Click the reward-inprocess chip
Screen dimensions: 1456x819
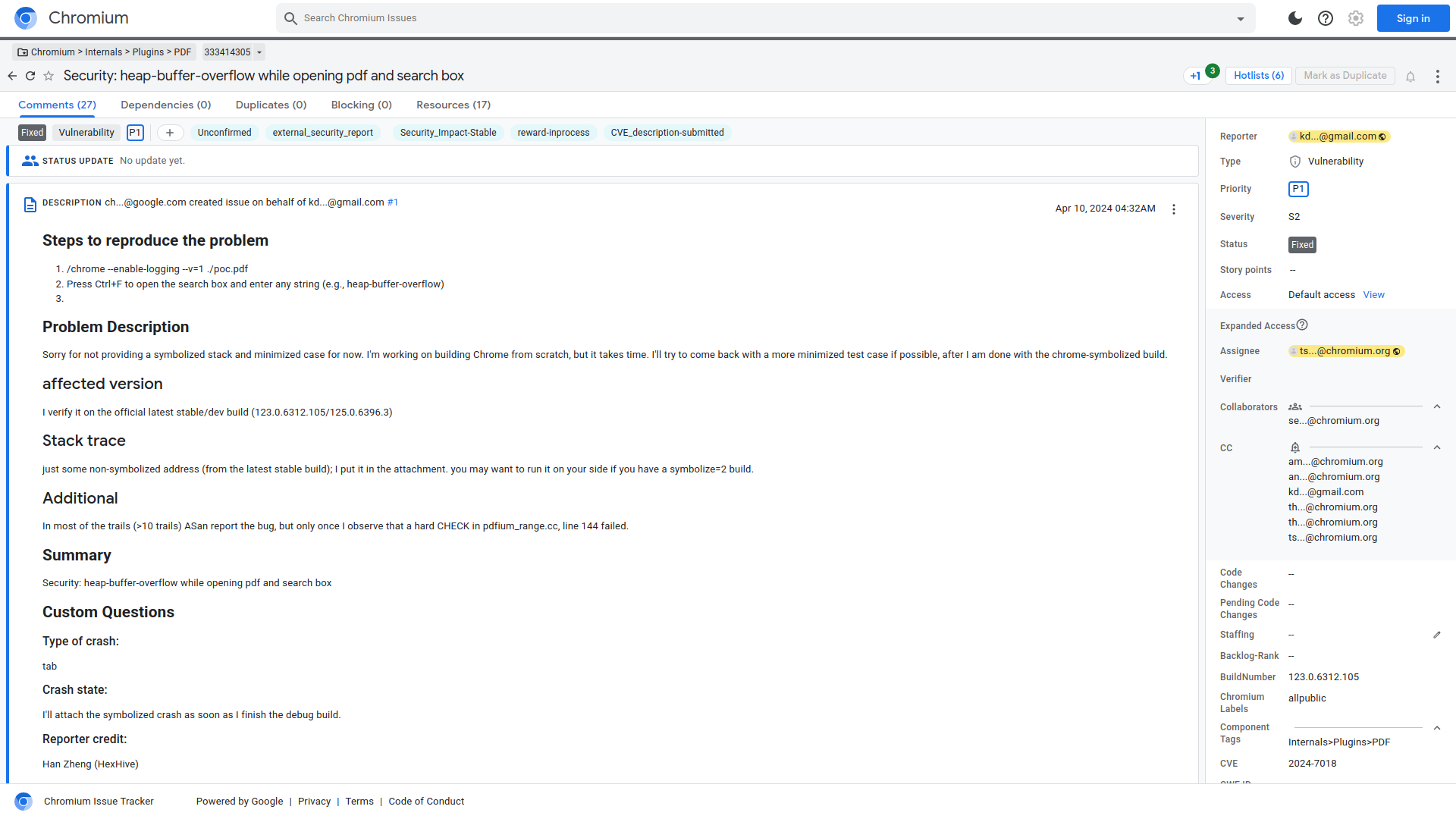tap(554, 133)
